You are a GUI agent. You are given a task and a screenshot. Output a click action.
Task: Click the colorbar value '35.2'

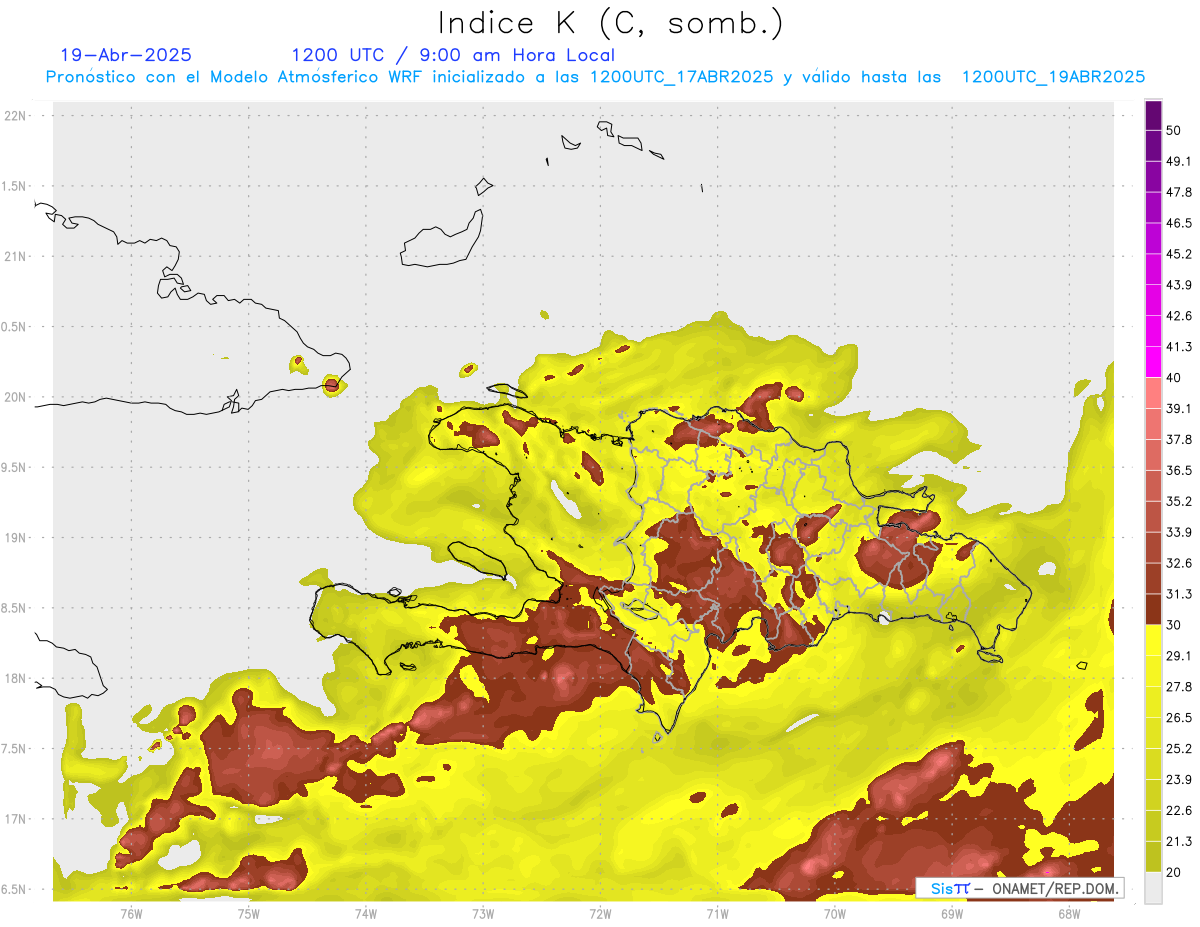[x=1178, y=501]
